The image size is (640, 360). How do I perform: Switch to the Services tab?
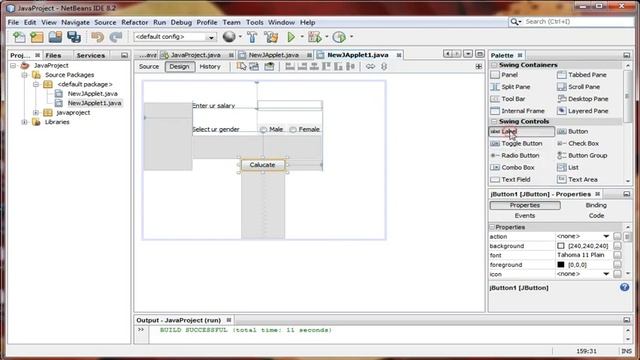[x=91, y=56]
